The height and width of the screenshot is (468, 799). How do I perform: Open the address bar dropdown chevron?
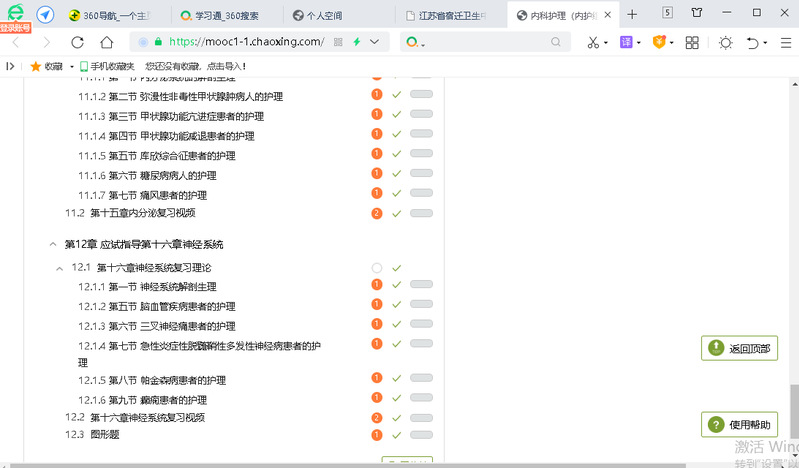(374, 42)
